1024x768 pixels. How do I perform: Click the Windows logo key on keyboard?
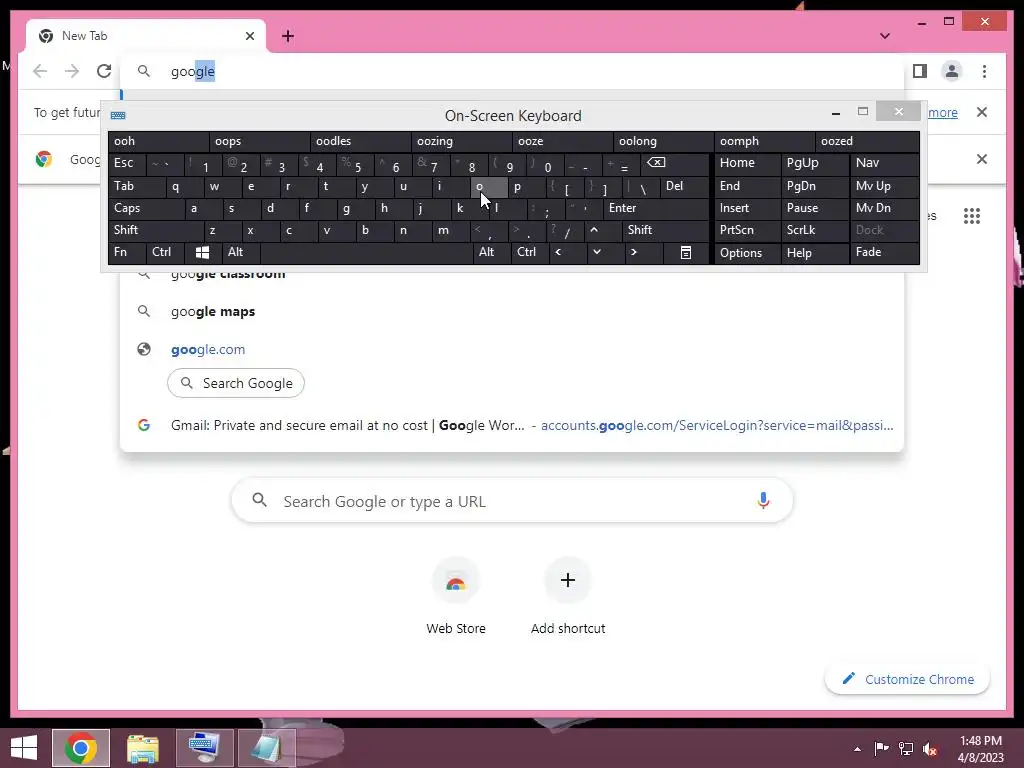[x=202, y=252]
